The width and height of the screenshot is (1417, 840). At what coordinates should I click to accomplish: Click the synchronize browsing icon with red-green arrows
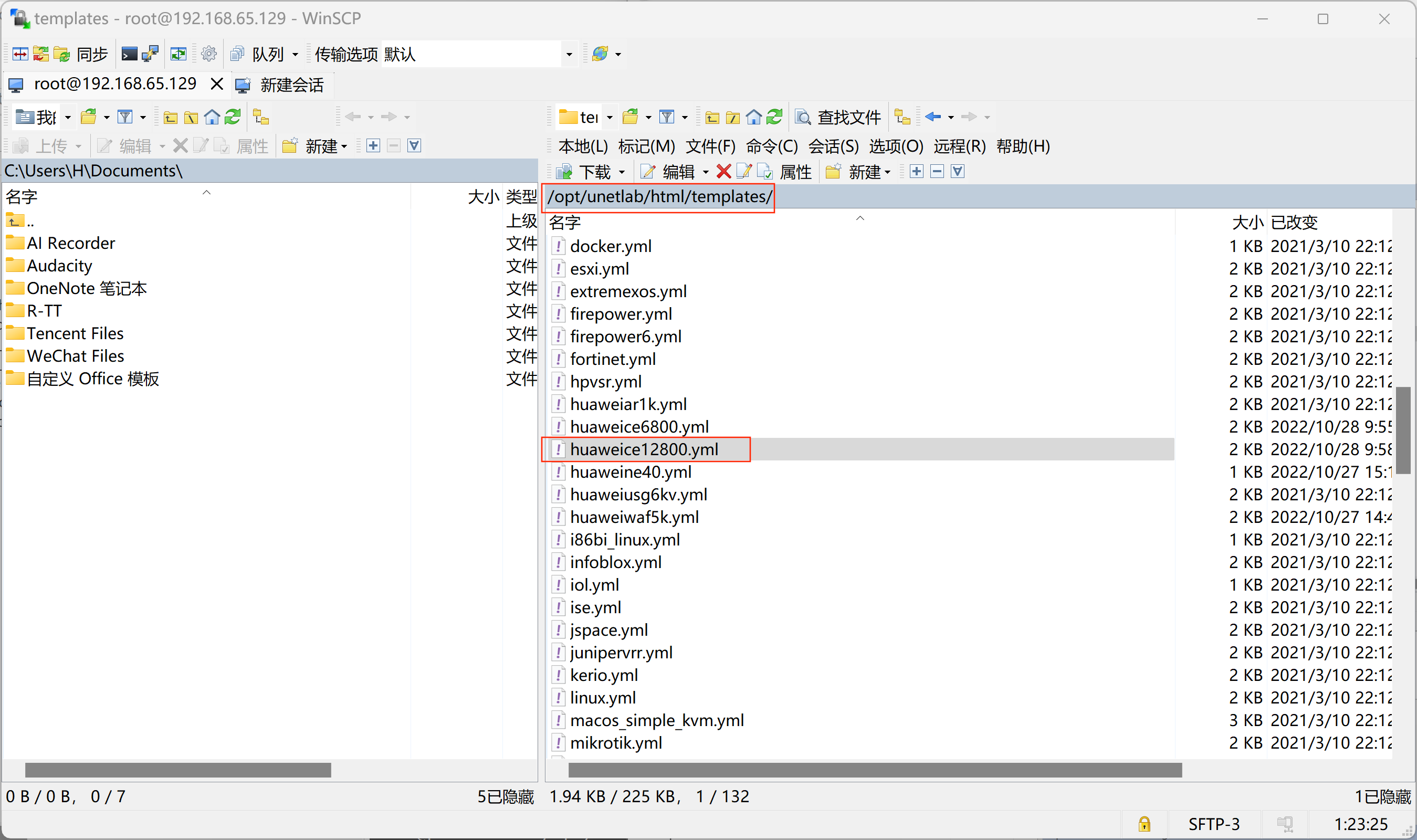coord(41,54)
